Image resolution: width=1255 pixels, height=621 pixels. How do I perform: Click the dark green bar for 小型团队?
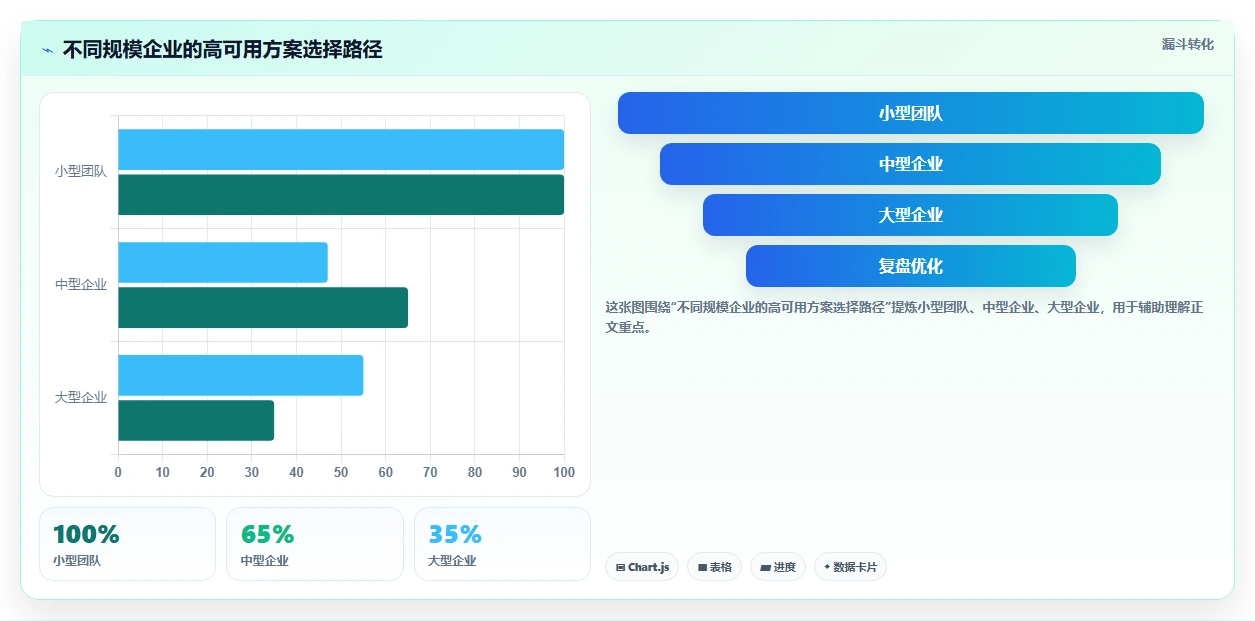[341, 195]
